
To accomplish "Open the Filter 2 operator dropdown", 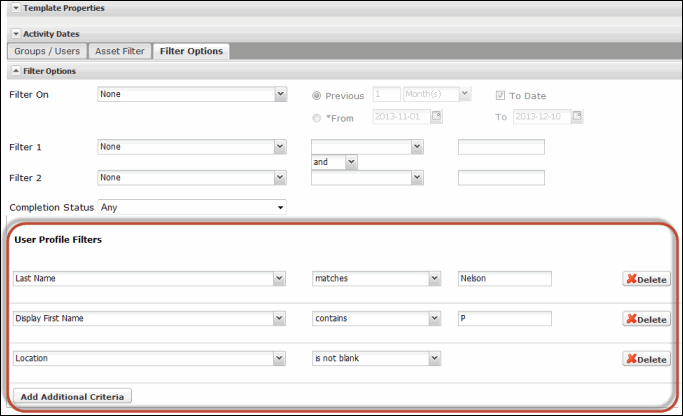I will click(x=367, y=178).
